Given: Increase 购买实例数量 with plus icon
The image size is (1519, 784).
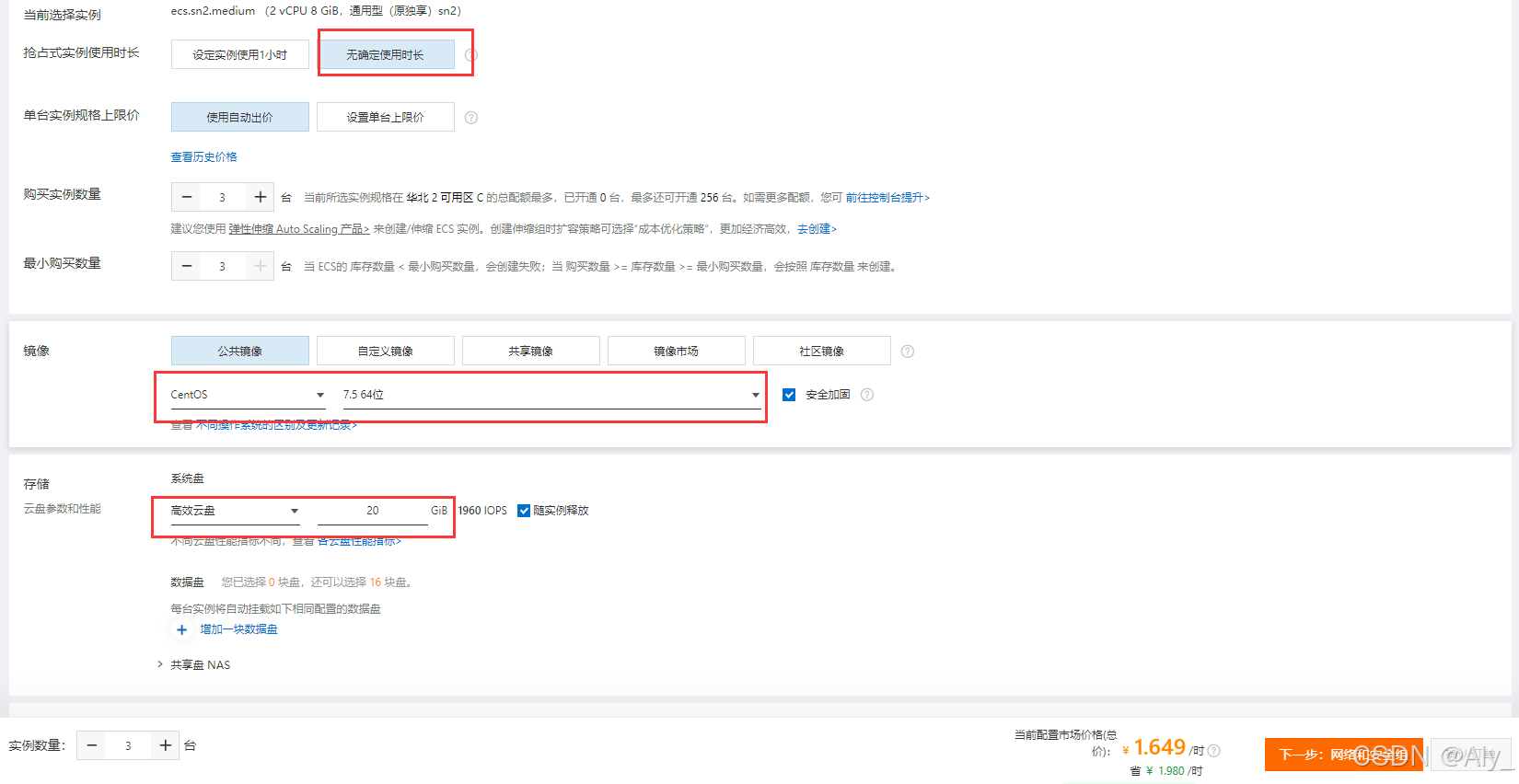Looking at the screenshot, I should tap(261, 197).
